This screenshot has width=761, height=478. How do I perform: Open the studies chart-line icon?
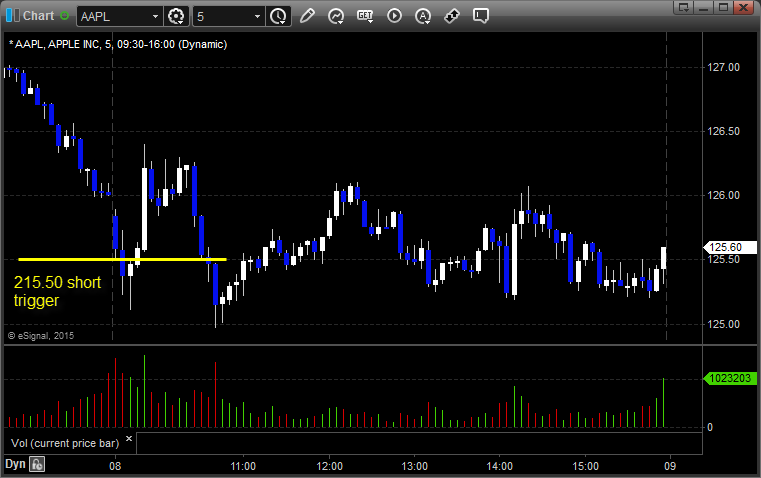tap(335, 16)
